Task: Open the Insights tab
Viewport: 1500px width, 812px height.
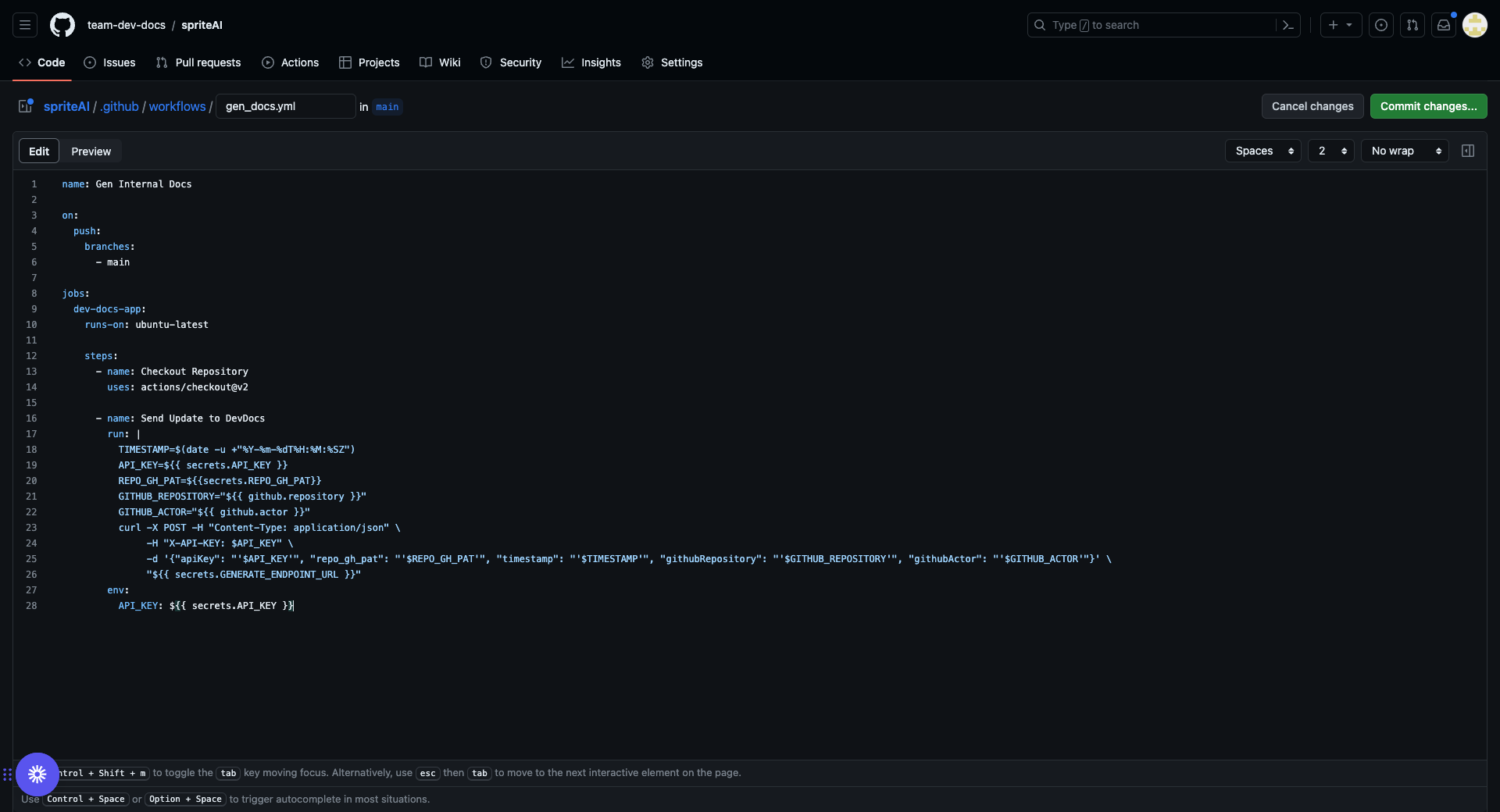Action: click(x=591, y=62)
